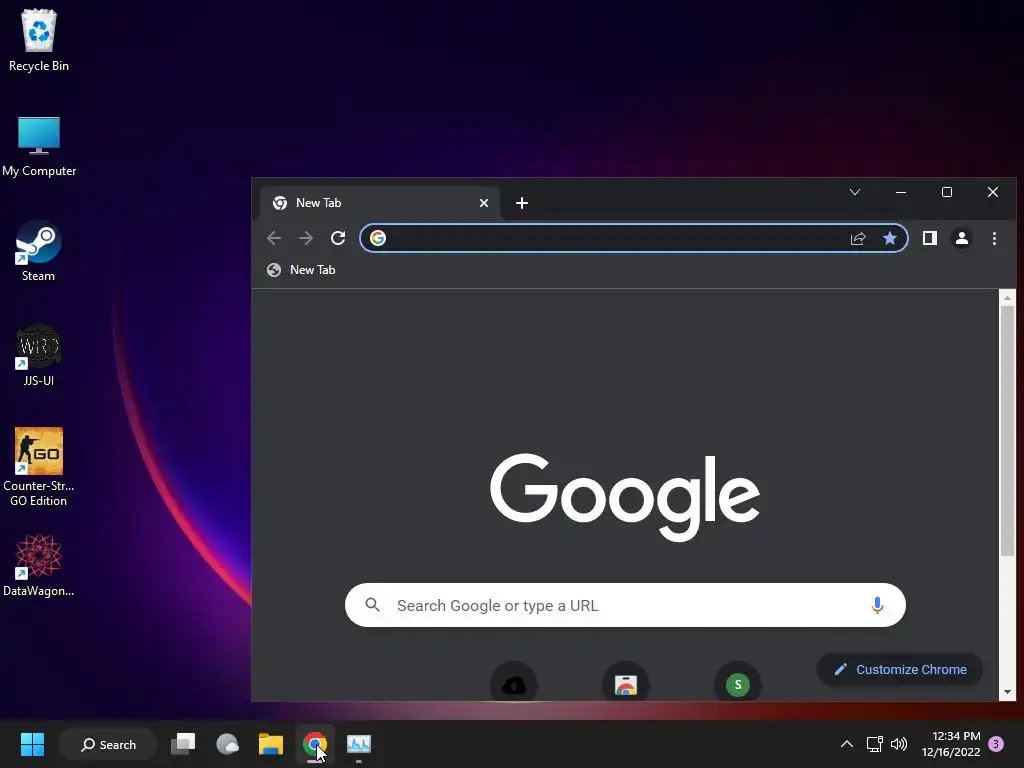The image size is (1024, 768).
Task: Click the taskbar Search box
Action: tap(108, 744)
